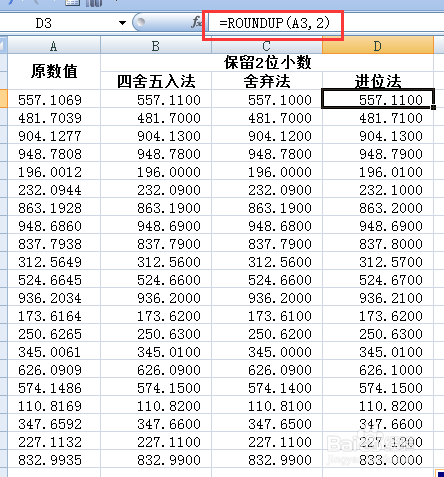Click the 舍弃法 header cell
444x477 pixels.
tap(267, 81)
